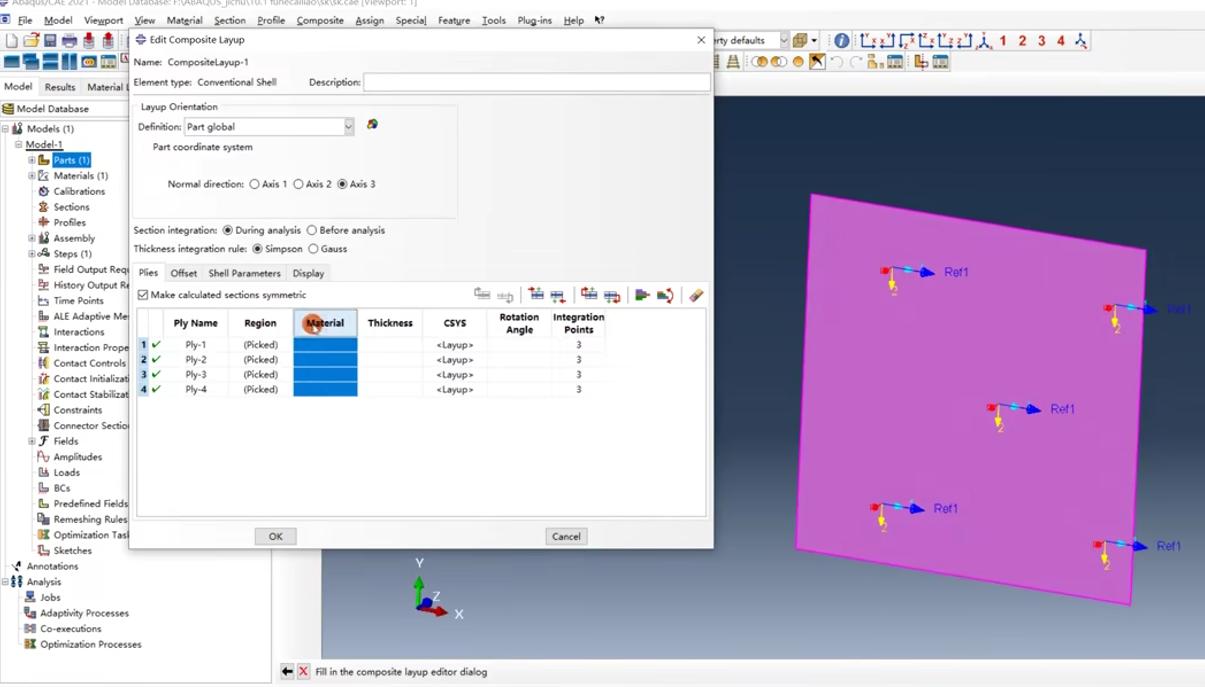The width and height of the screenshot is (1205, 687).
Task: Choose Before analysis section integration
Action: pos(312,230)
